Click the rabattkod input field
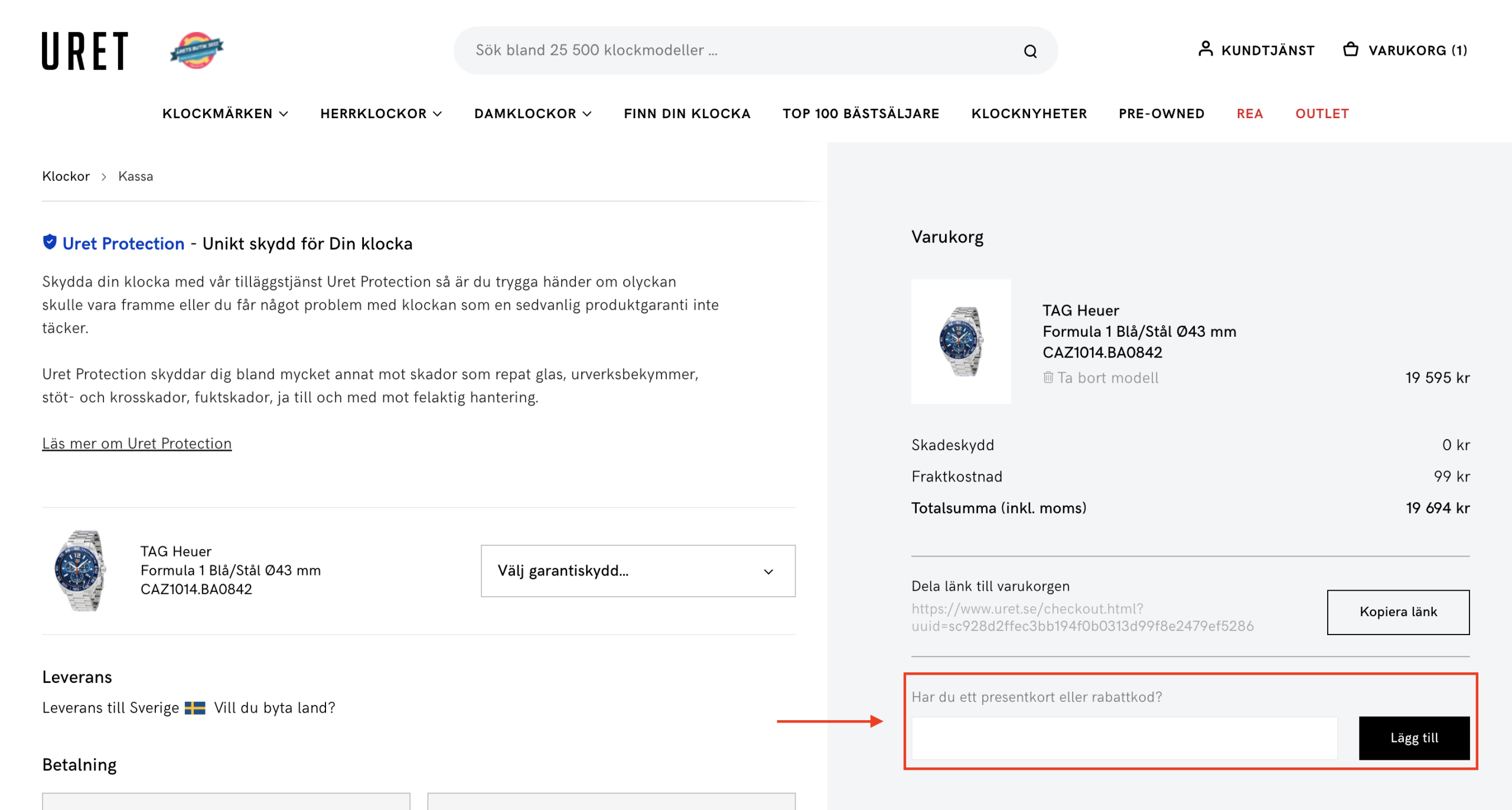The image size is (1512, 810). click(x=1124, y=738)
